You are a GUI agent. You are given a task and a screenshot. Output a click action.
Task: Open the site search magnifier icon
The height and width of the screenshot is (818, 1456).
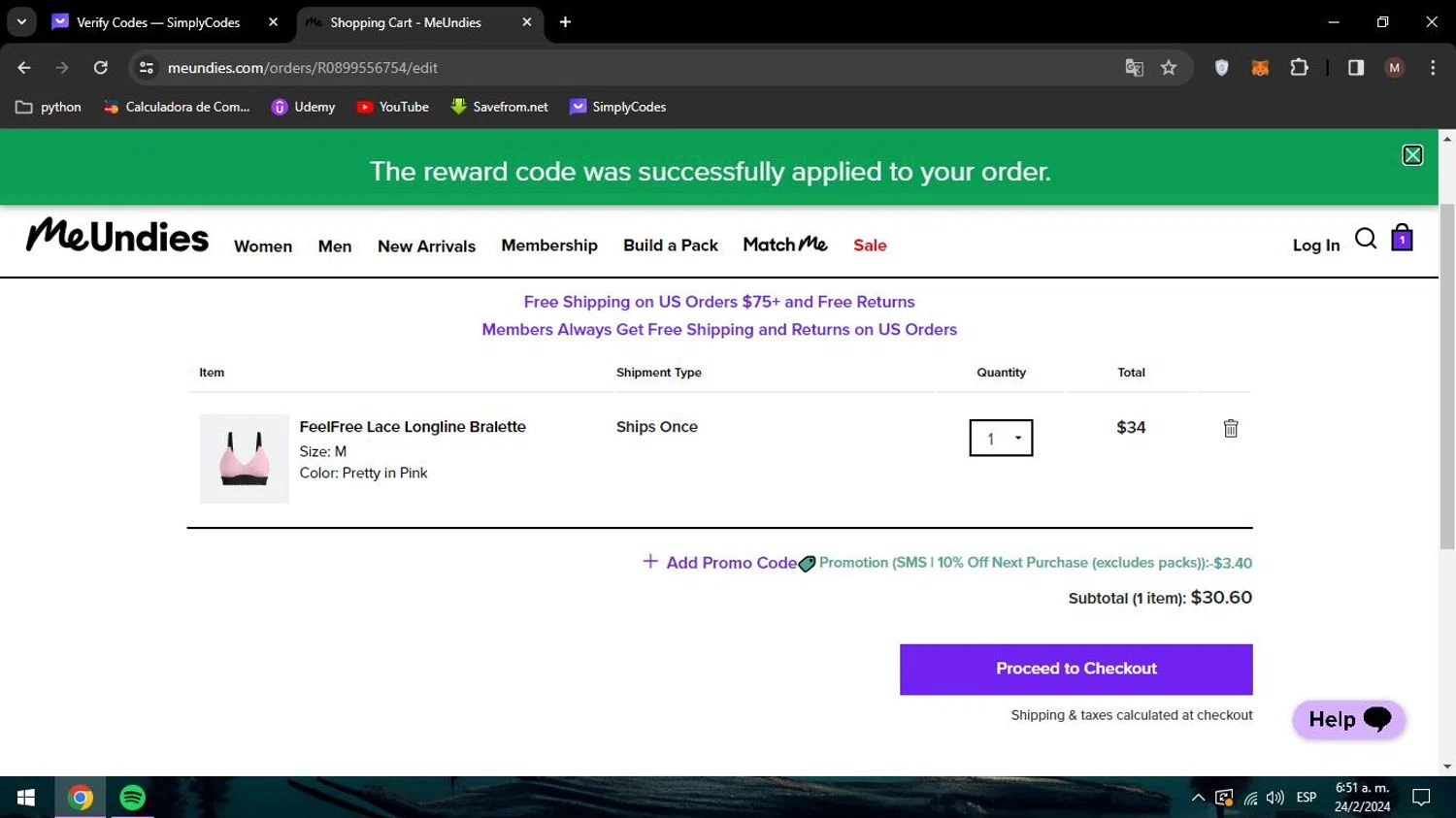[1366, 239]
